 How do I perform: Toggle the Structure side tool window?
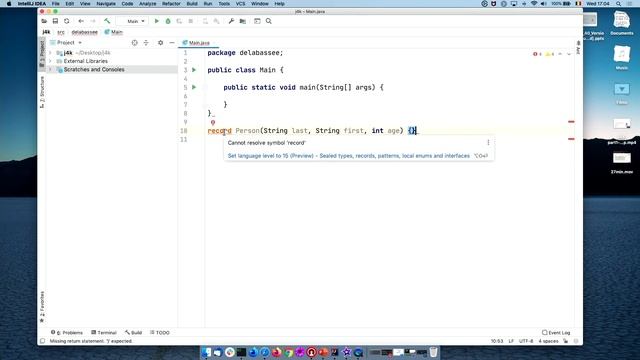pyautogui.click(x=42, y=92)
